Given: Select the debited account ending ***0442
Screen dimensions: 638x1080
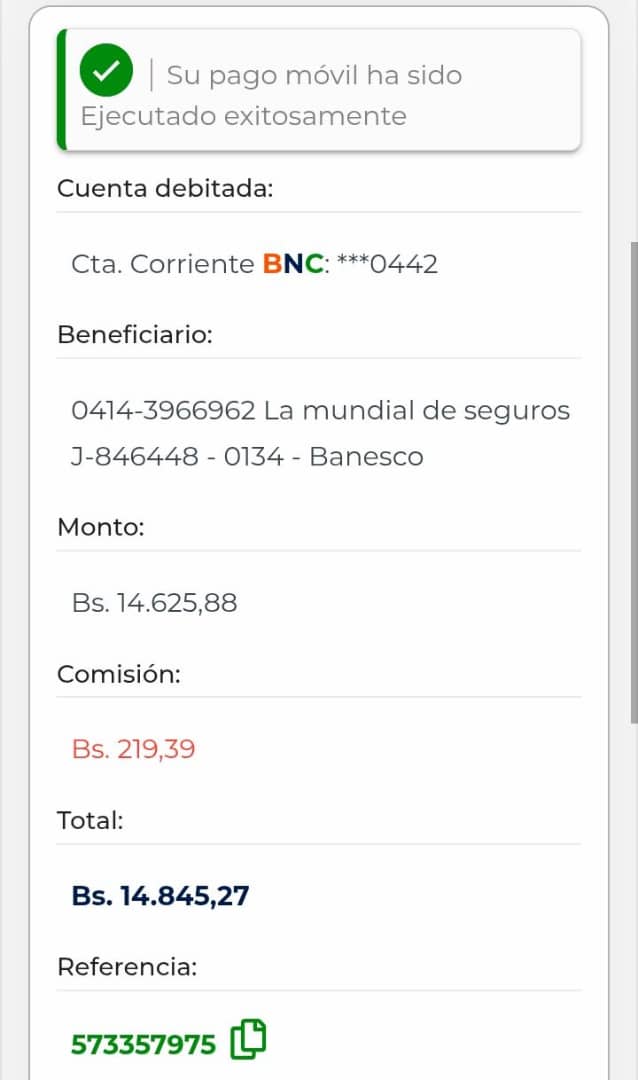Looking at the screenshot, I should coord(388,264).
